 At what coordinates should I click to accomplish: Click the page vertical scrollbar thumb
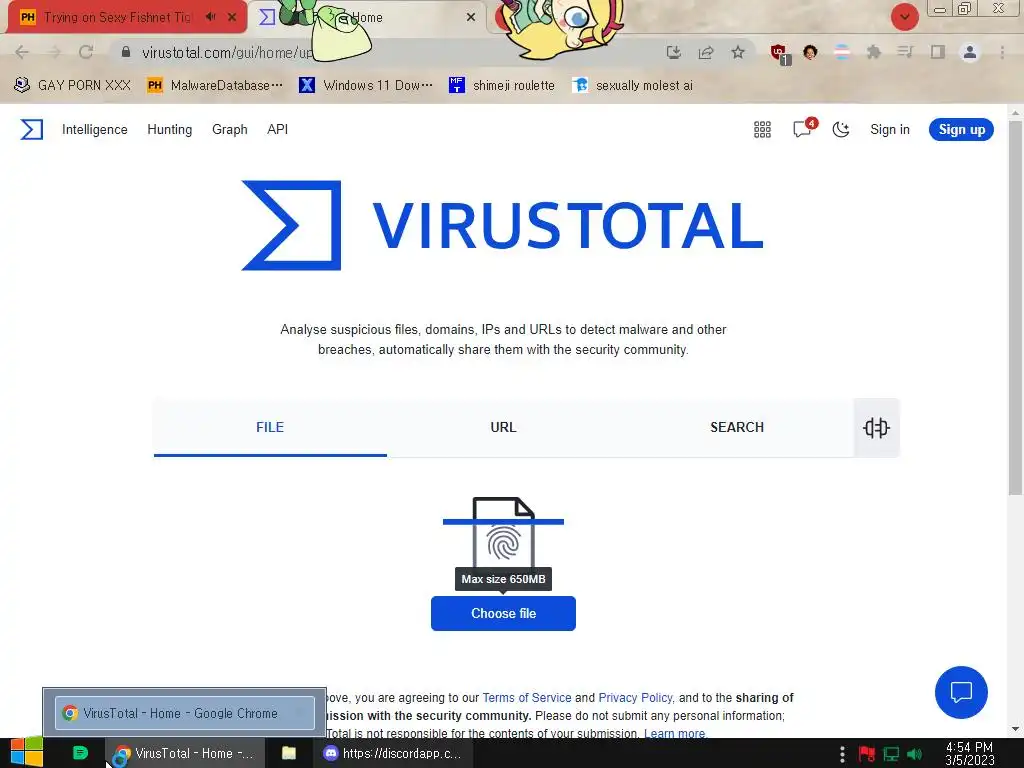pos(1015,307)
